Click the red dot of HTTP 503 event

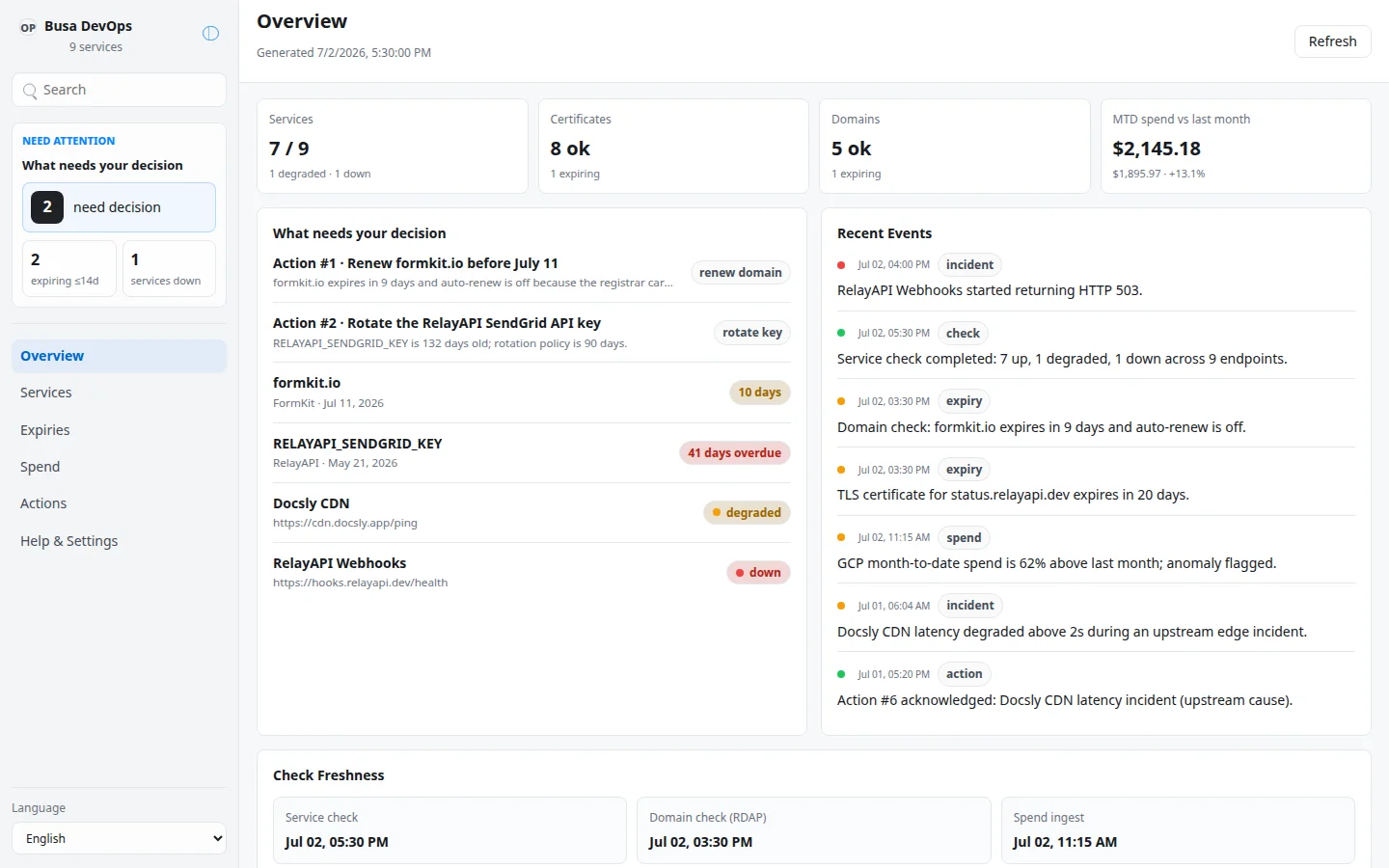click(841, 265)
